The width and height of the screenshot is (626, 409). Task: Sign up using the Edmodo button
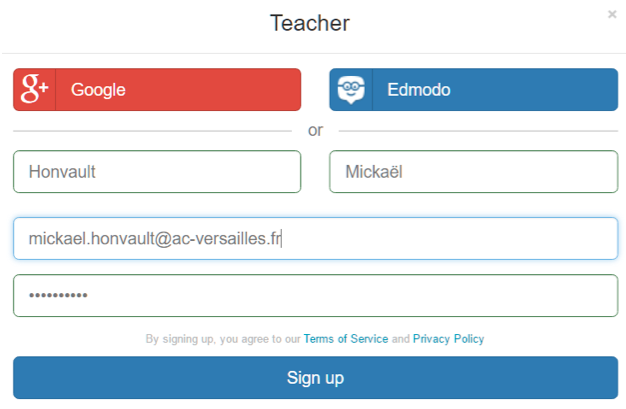point(494,89)
